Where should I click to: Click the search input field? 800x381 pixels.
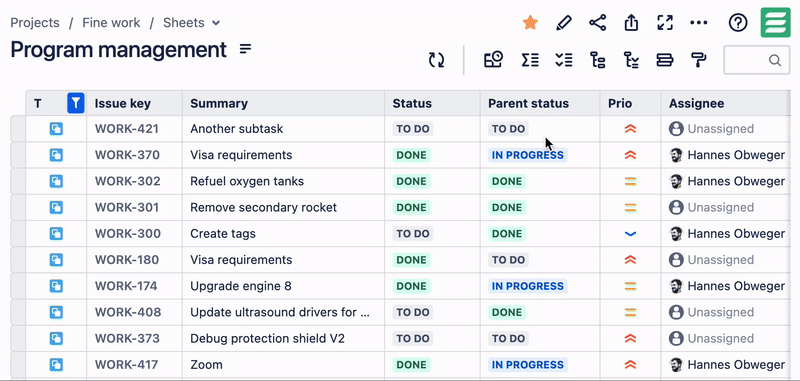757,60
